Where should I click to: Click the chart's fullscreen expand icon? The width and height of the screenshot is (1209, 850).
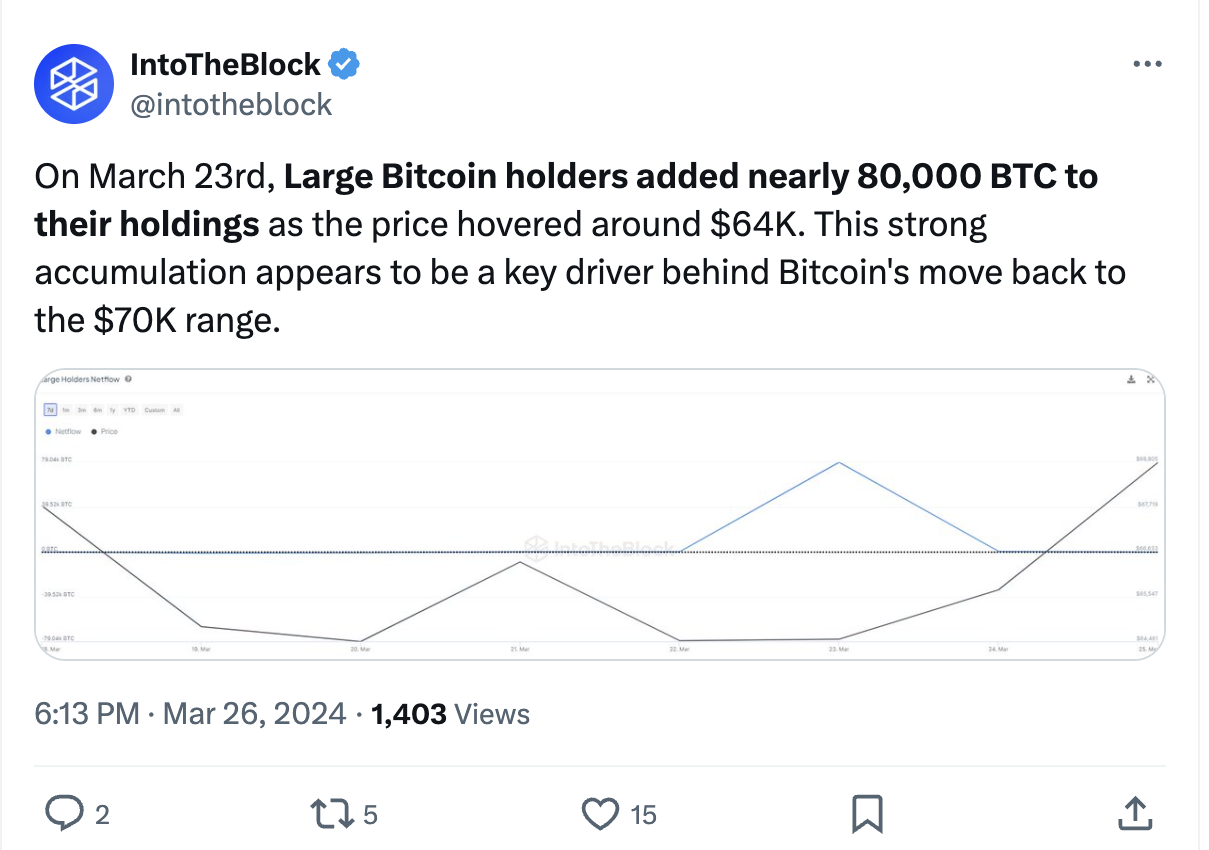[x=1151, y=379]
